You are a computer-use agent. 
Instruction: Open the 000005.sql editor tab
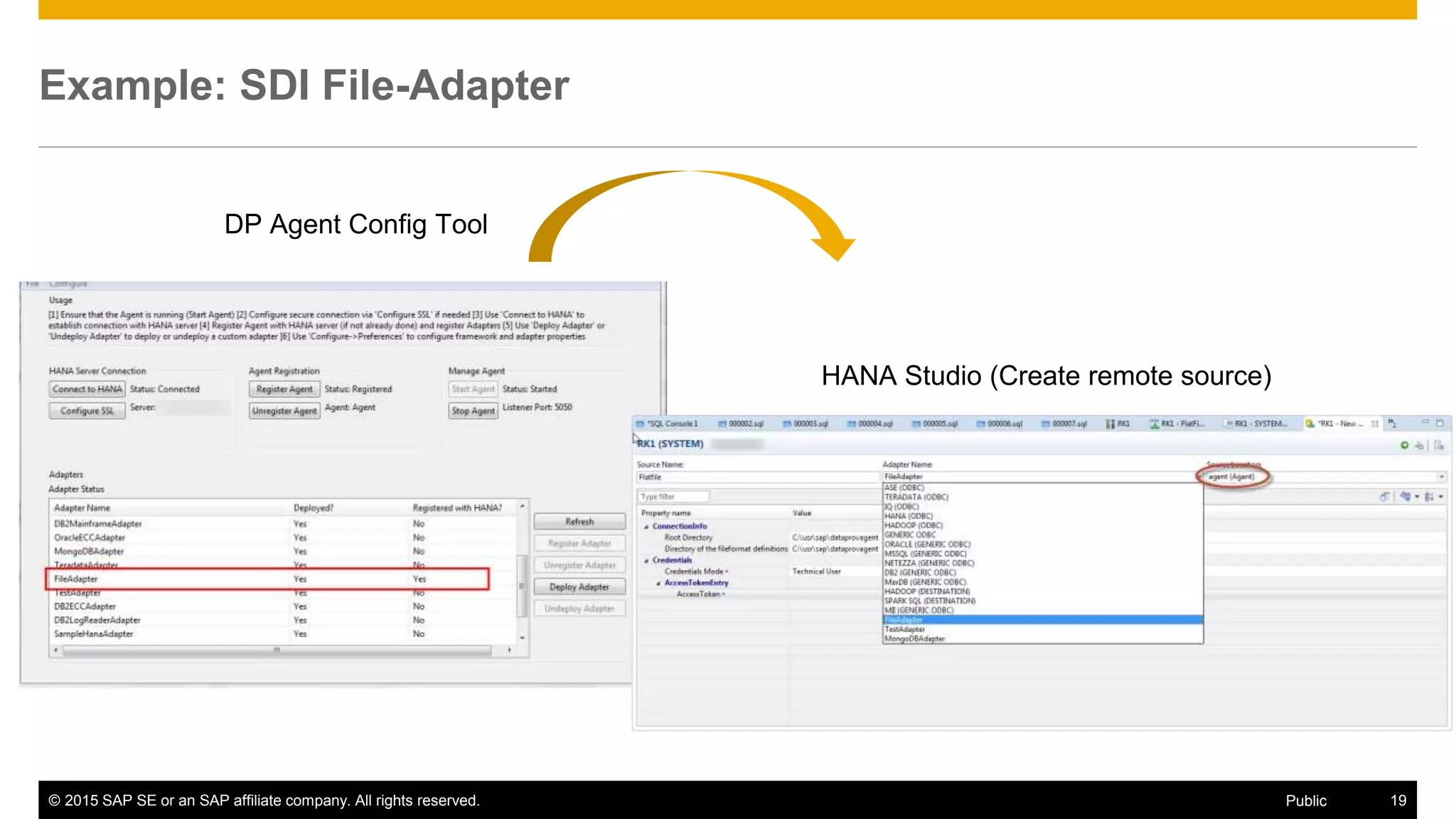(x=934, y=424)
